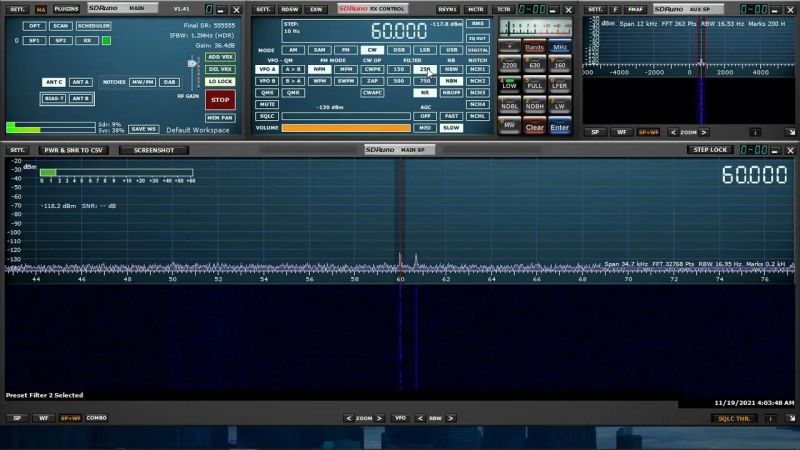Viewport: 800px width, 450px height.
Task: Select VFO B
Action: click(267, 81)
